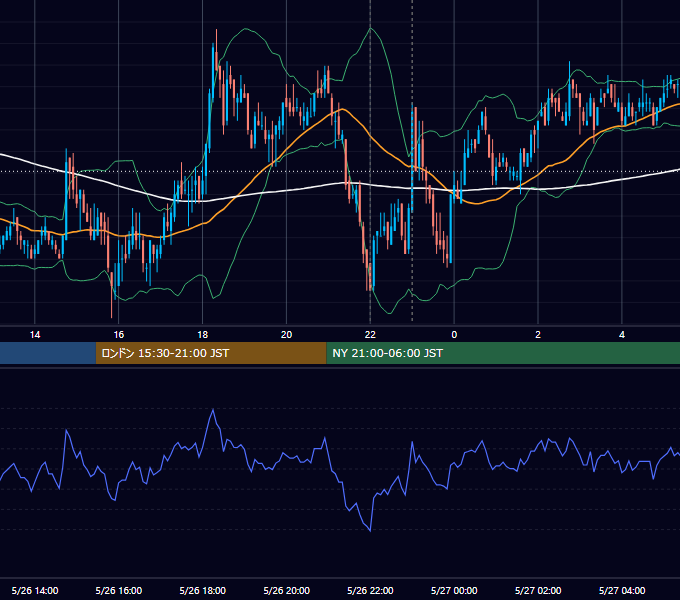Click the 5/26 22:00 time label
The image size is (680, 600).
pyautogui.click(x=370, y=590)
